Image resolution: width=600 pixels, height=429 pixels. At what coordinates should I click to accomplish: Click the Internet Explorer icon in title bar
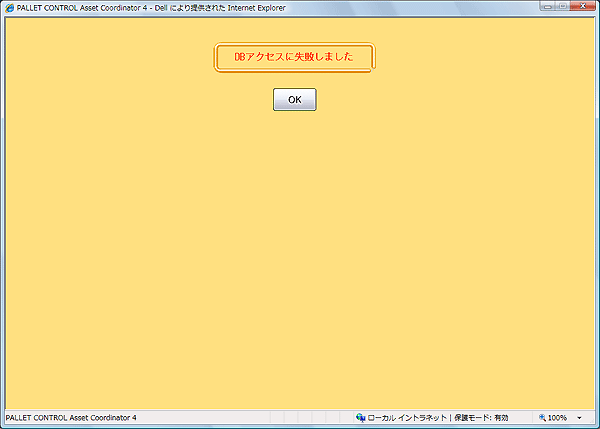tap(9, 8)
